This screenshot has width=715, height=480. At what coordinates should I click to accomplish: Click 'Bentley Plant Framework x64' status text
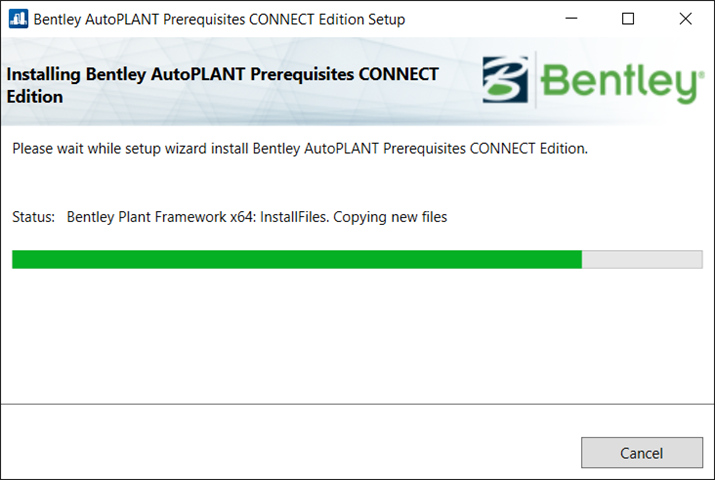[x=160, y=217]
